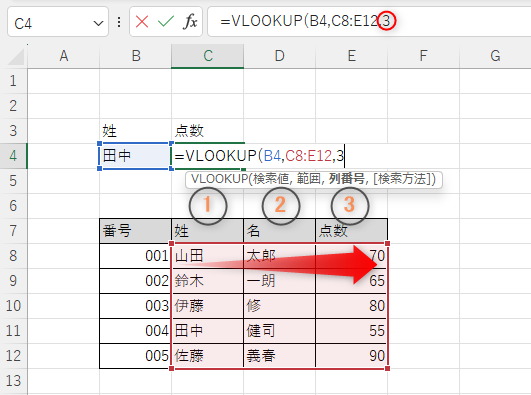
Task: Select row 3 header
Action: coord(13,131)
